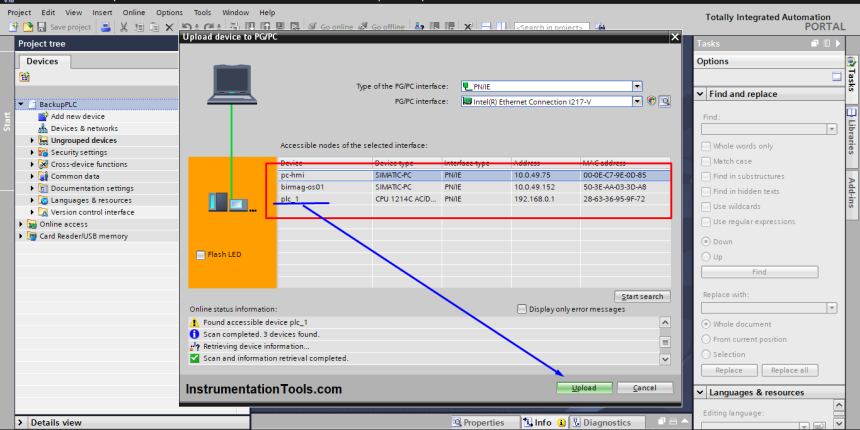Click the Open project toolbar icon
This screenshot has height=430, width=860.
click(x=27, y=26)
